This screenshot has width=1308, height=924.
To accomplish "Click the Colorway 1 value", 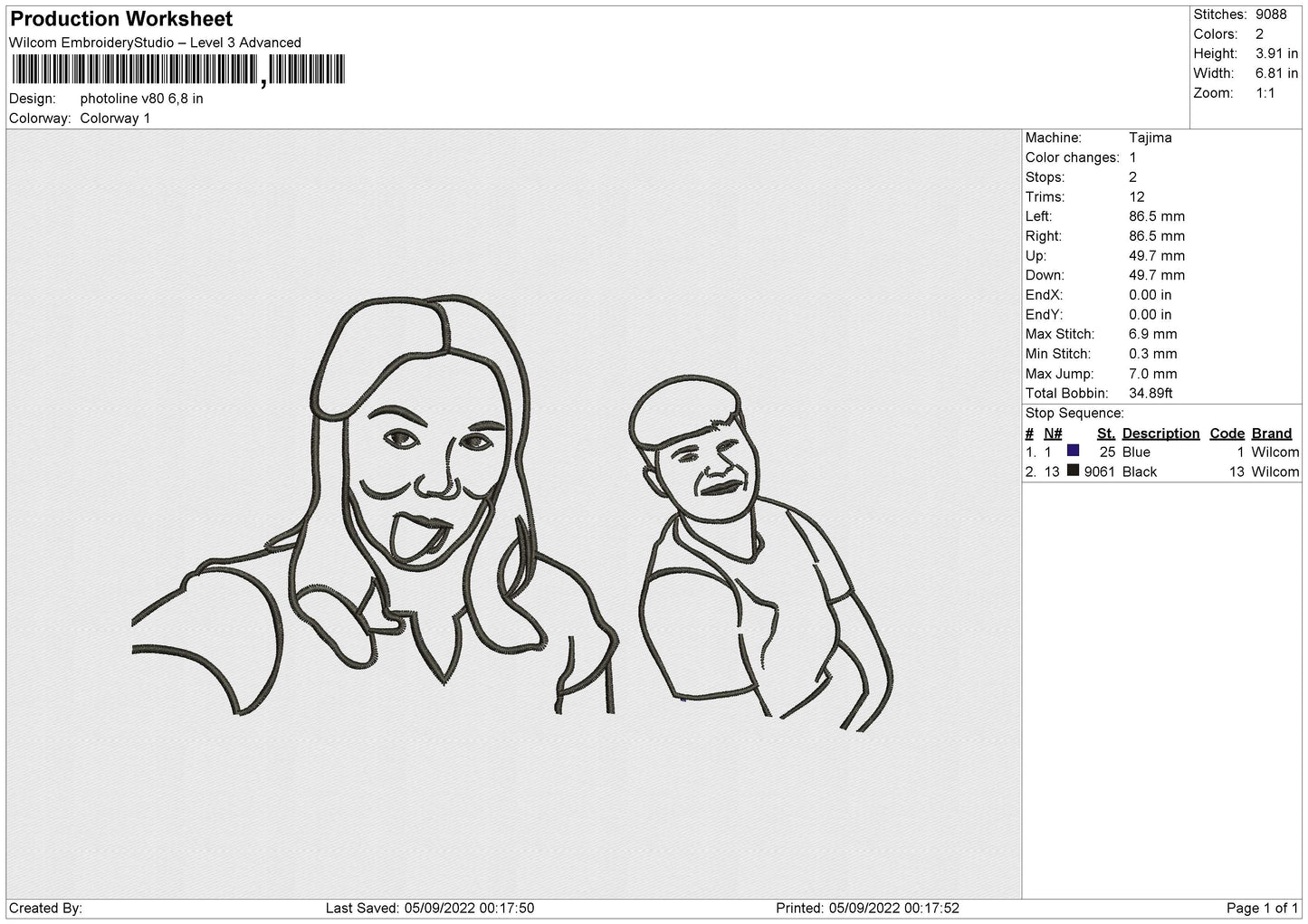I will tap(115, 119).
